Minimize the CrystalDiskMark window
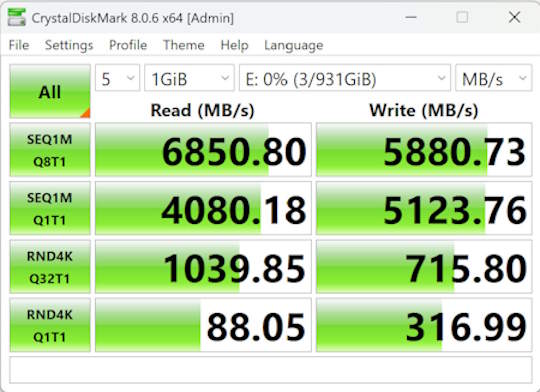This screenshot has height=392, width=540. coord(411,17)
